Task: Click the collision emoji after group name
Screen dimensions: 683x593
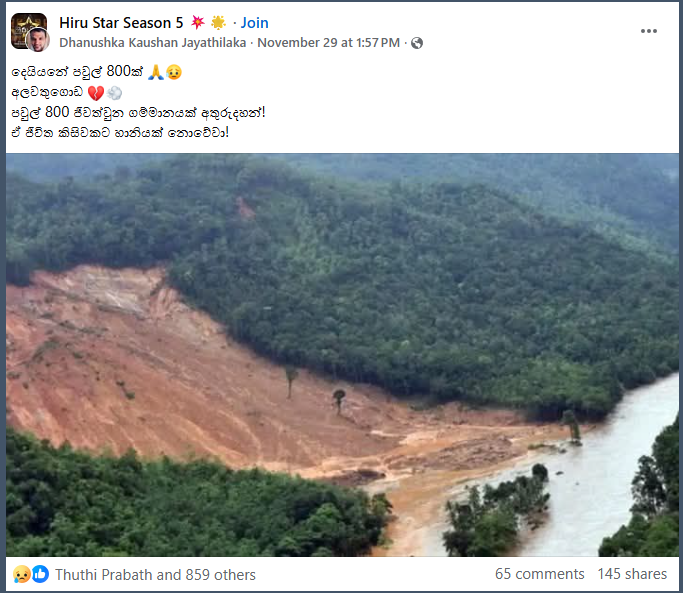Action: coord(197,22)
